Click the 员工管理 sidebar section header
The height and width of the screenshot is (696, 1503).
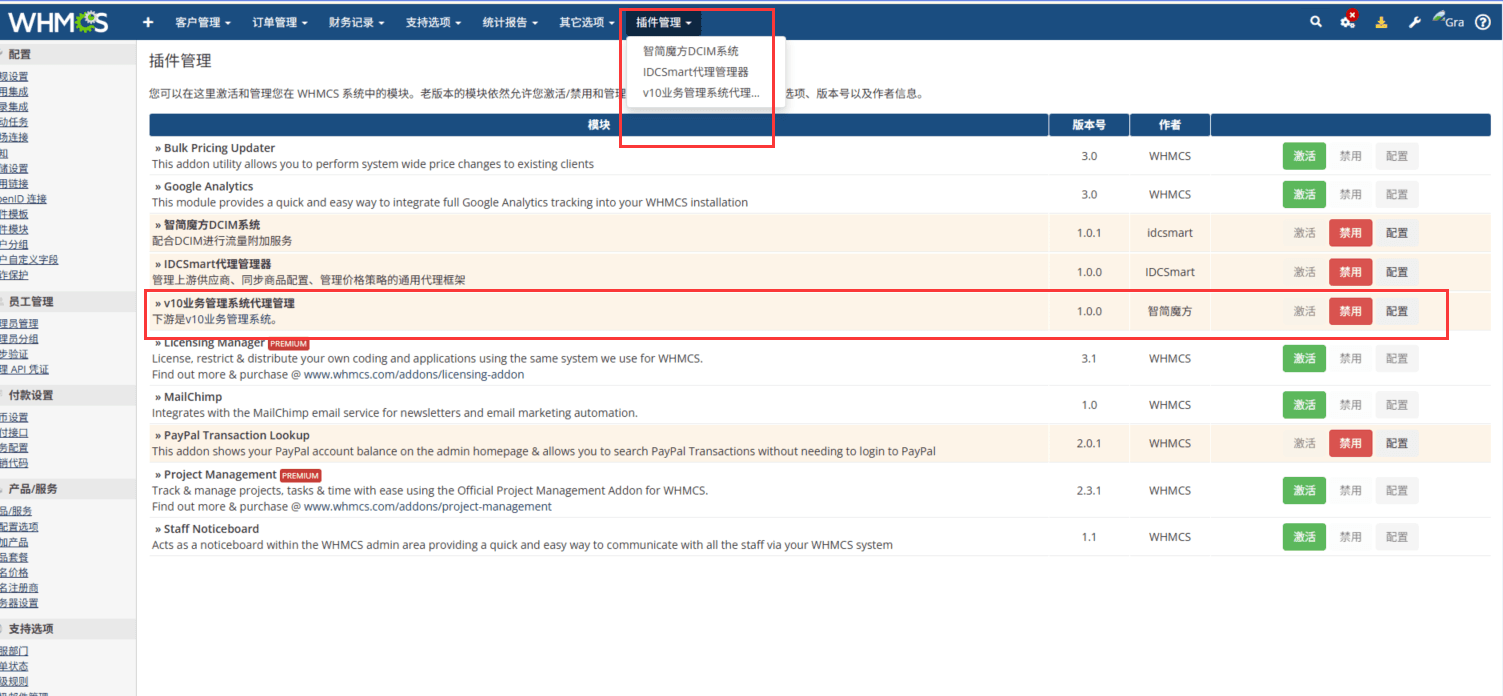pos(30,301)
